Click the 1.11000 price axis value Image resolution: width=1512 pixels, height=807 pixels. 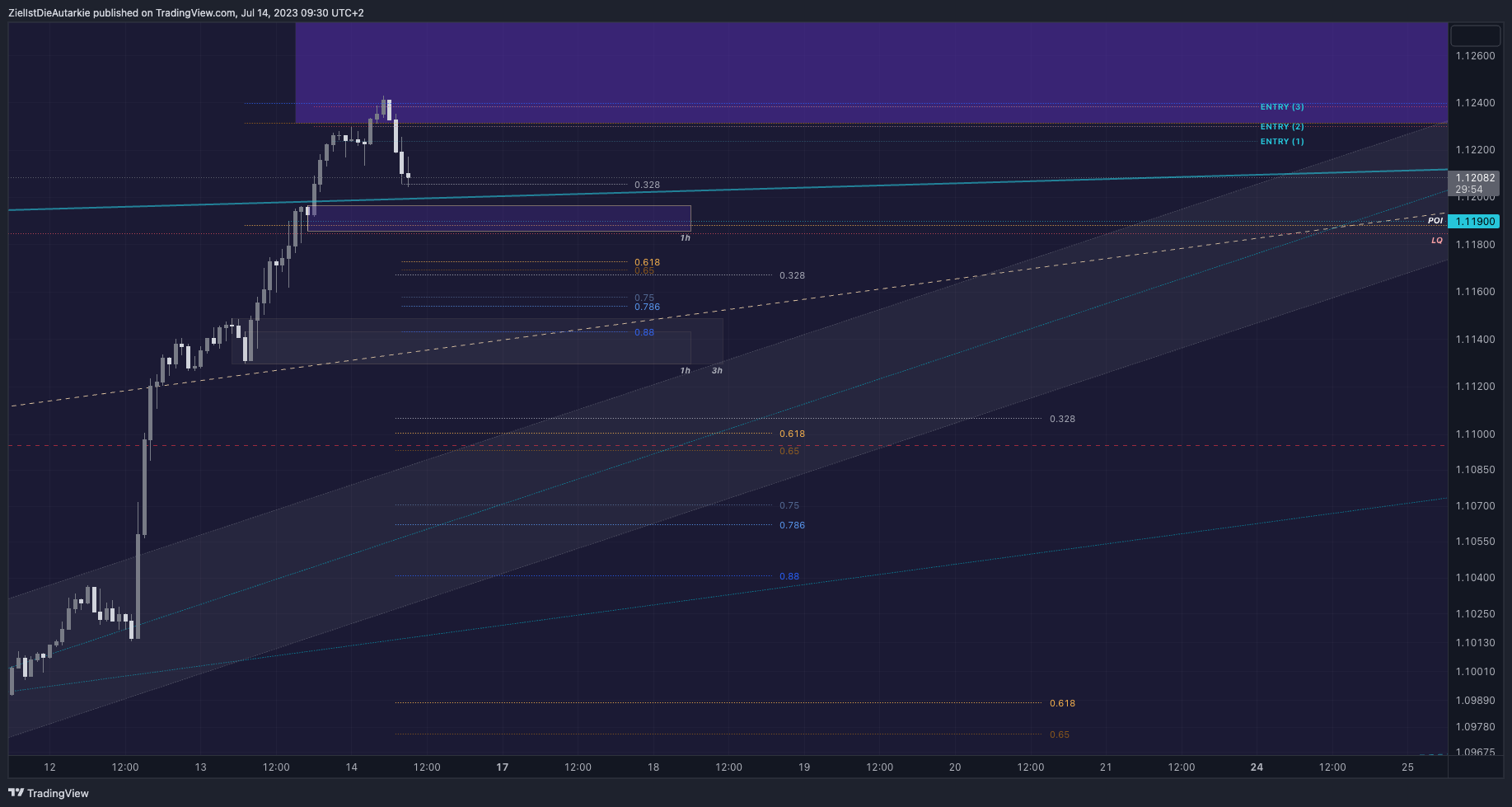(1475, 434)
